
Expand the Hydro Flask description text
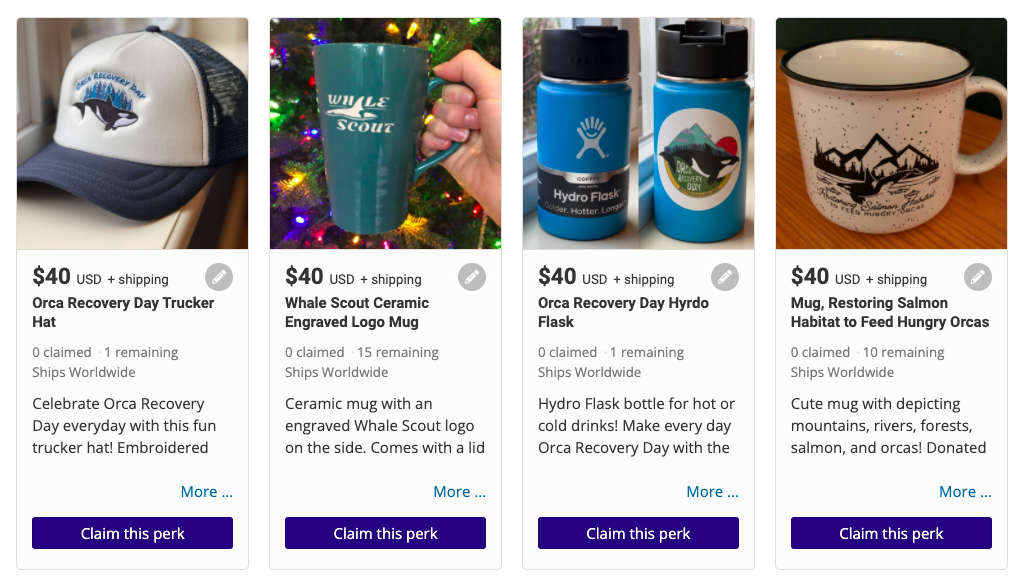712,491
